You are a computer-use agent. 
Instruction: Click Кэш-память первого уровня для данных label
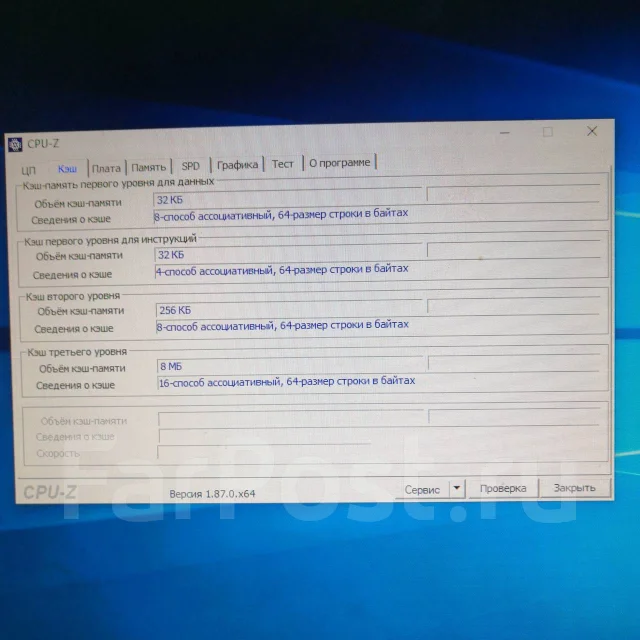pos(118,184)
